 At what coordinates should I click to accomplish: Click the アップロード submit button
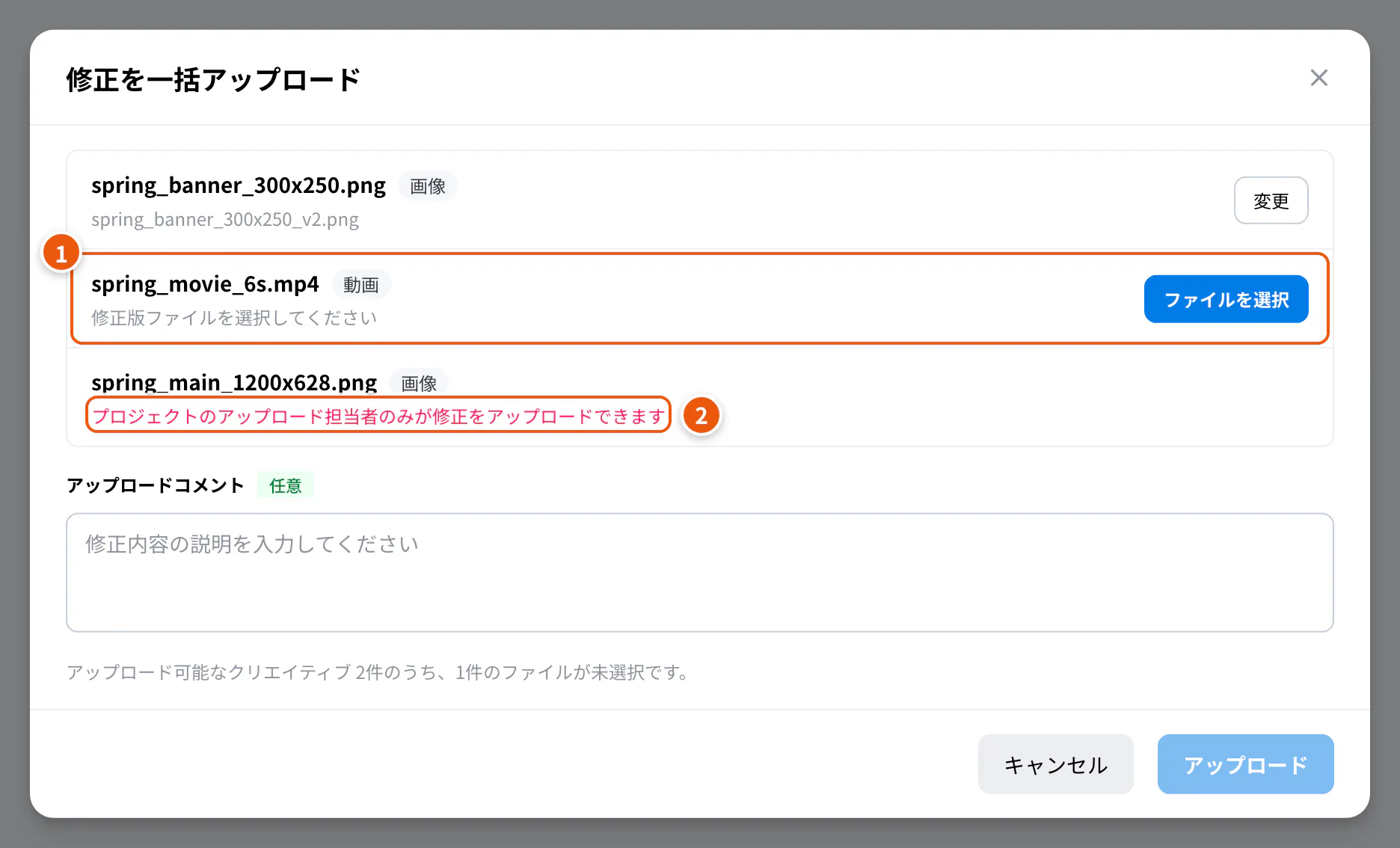[x=1245, y=764]
